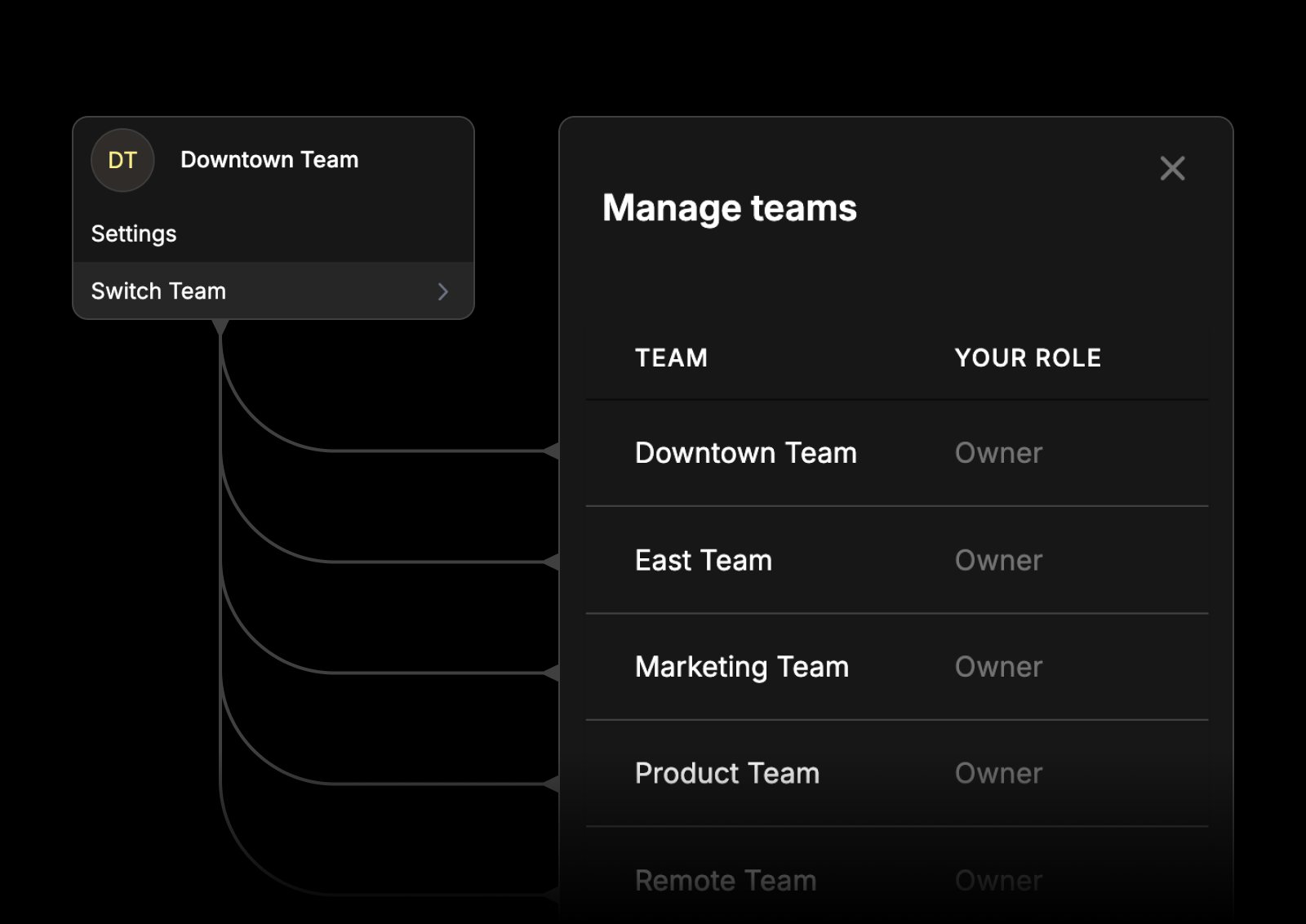This screenshot has width=1306, height=924.
Task: Expand the Switch Team chevron arrow
Action: [x=443, y=291]
